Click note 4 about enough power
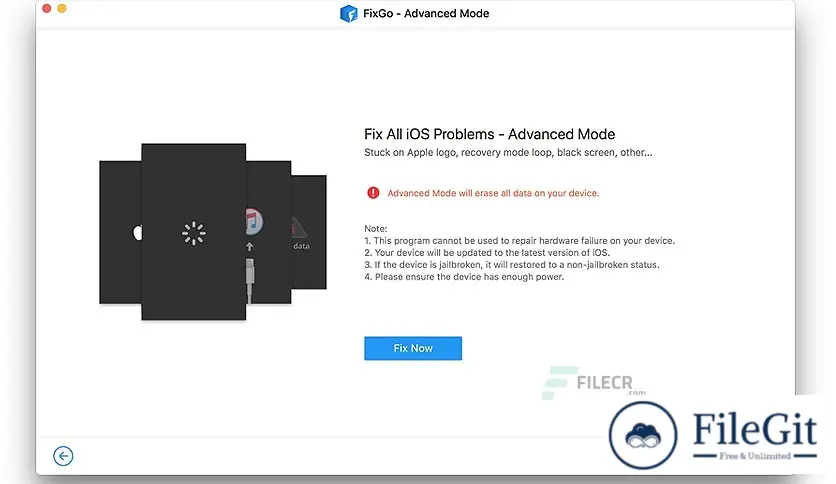 click(464, 277)
